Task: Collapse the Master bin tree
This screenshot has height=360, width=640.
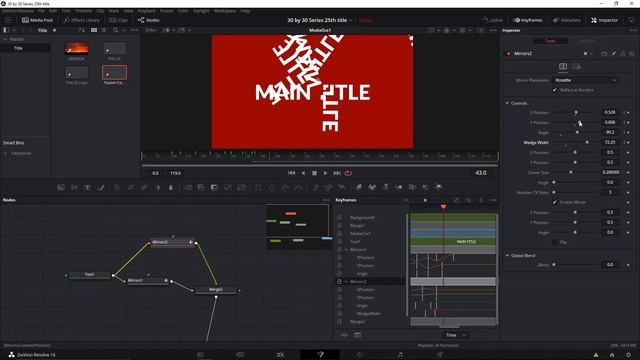Action: [x=5, y=39]
